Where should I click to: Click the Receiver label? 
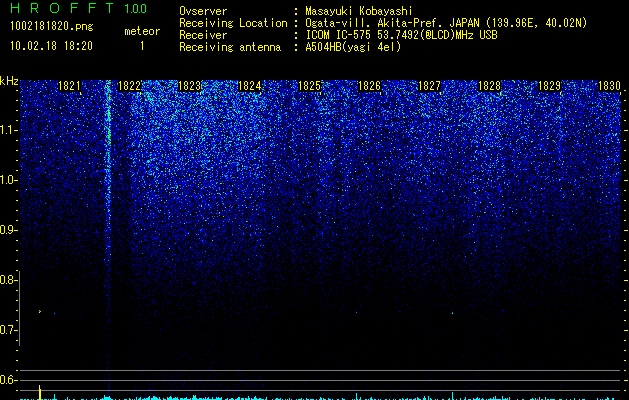coord(203,35)
